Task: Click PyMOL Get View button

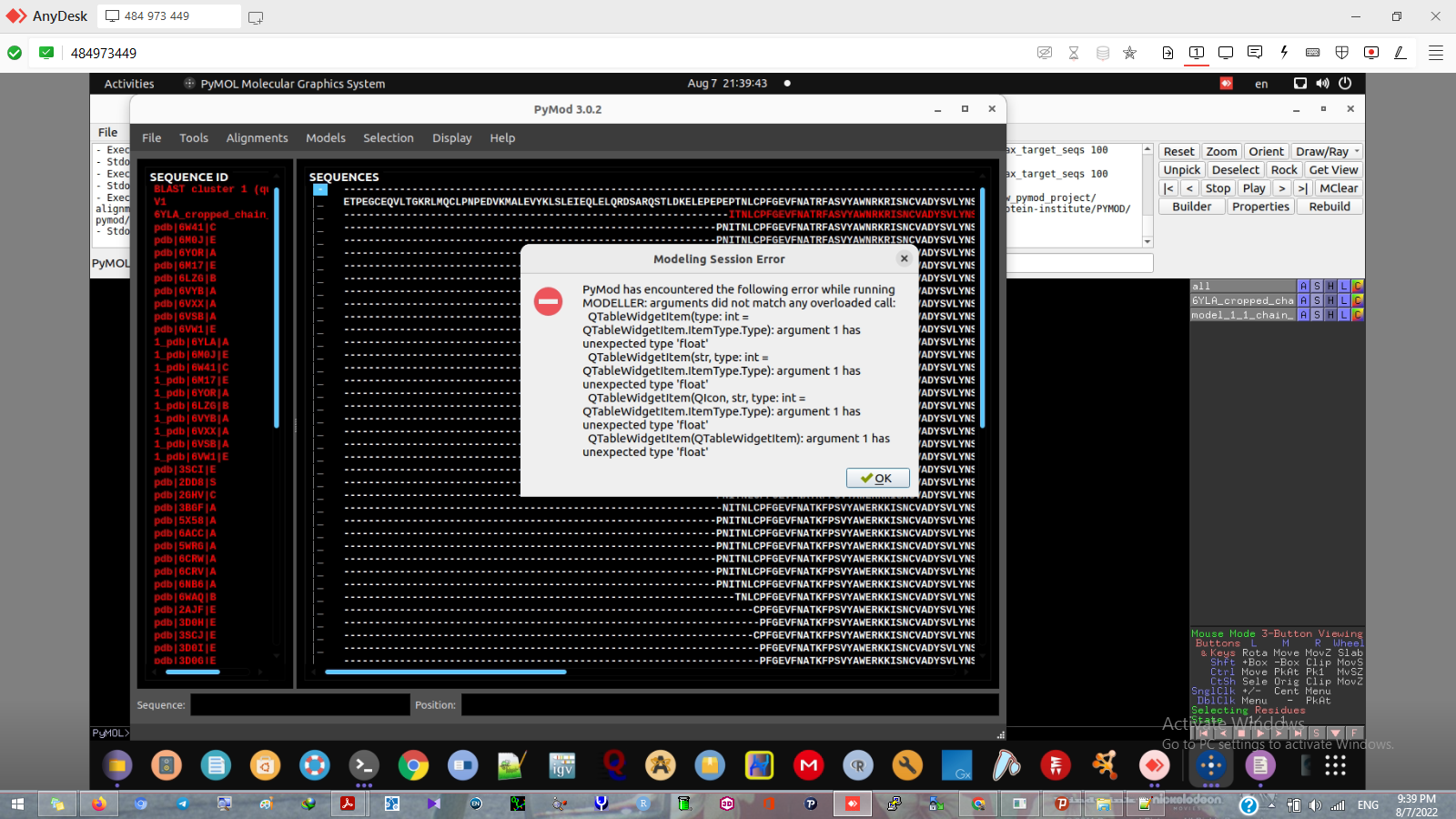Action: [1333, 169]
